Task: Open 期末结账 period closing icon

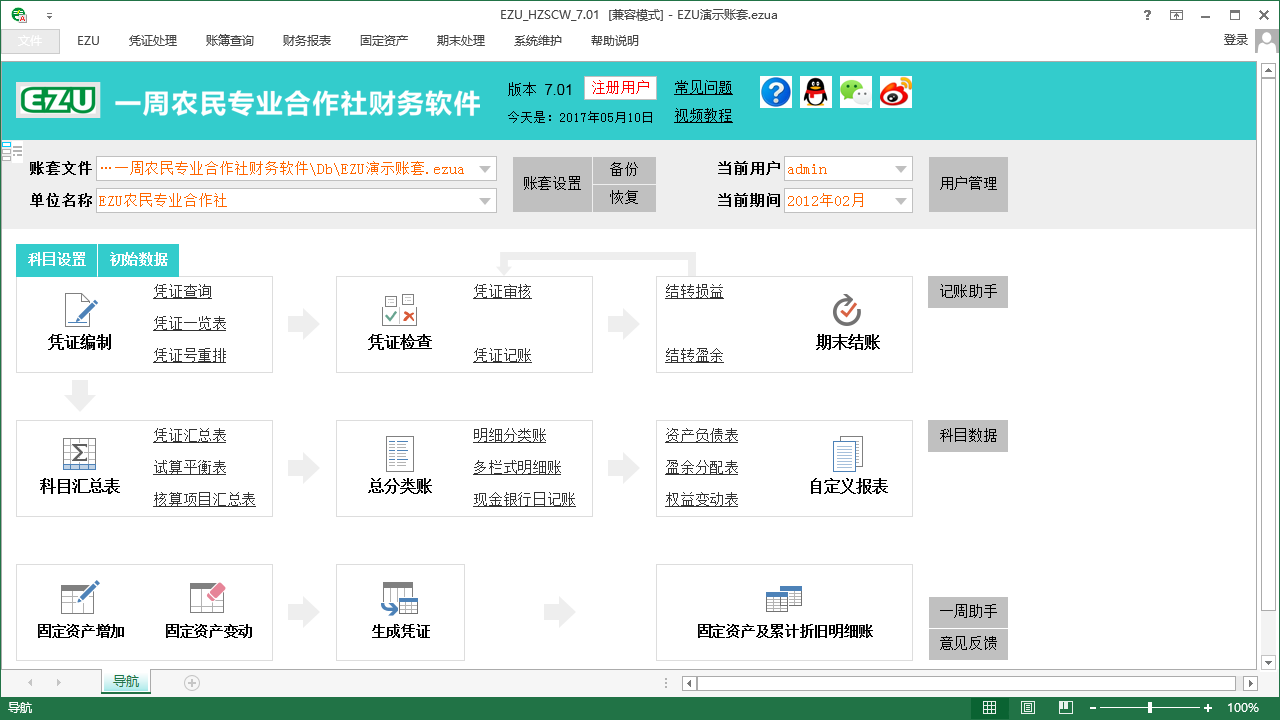Action: tap(847, 310)
